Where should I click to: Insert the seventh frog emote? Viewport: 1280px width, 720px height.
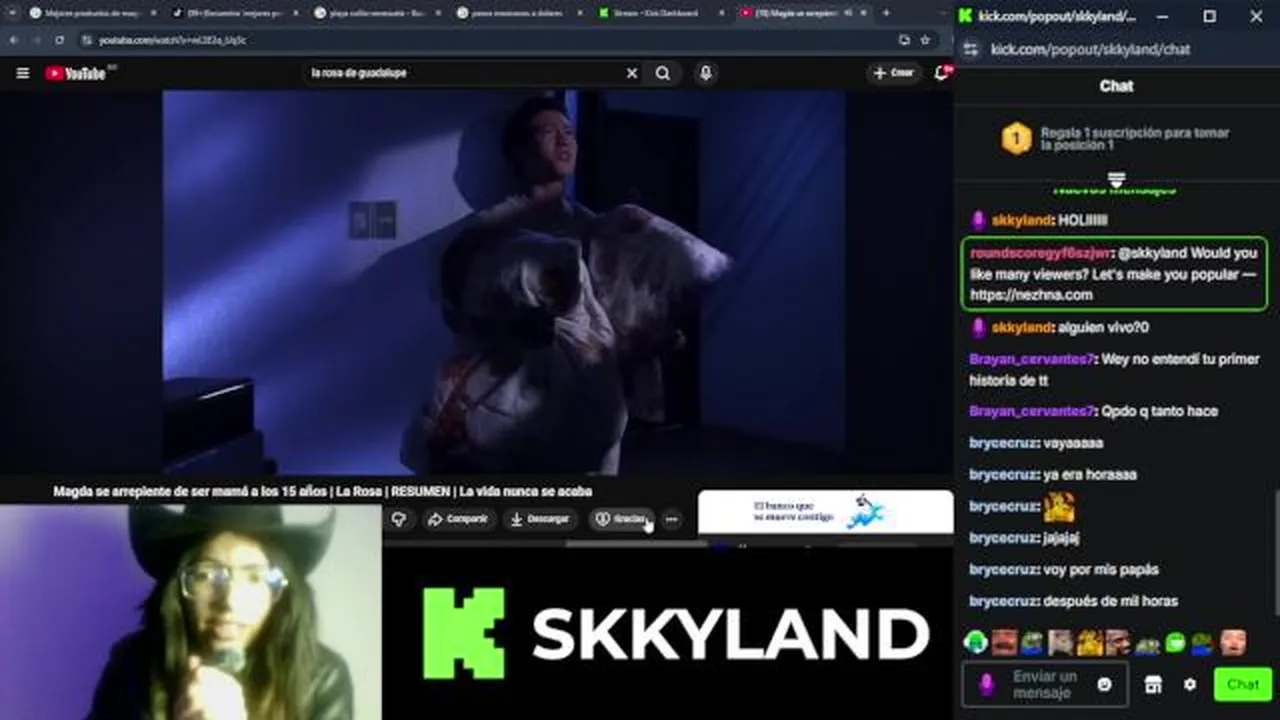[1147, 644]
